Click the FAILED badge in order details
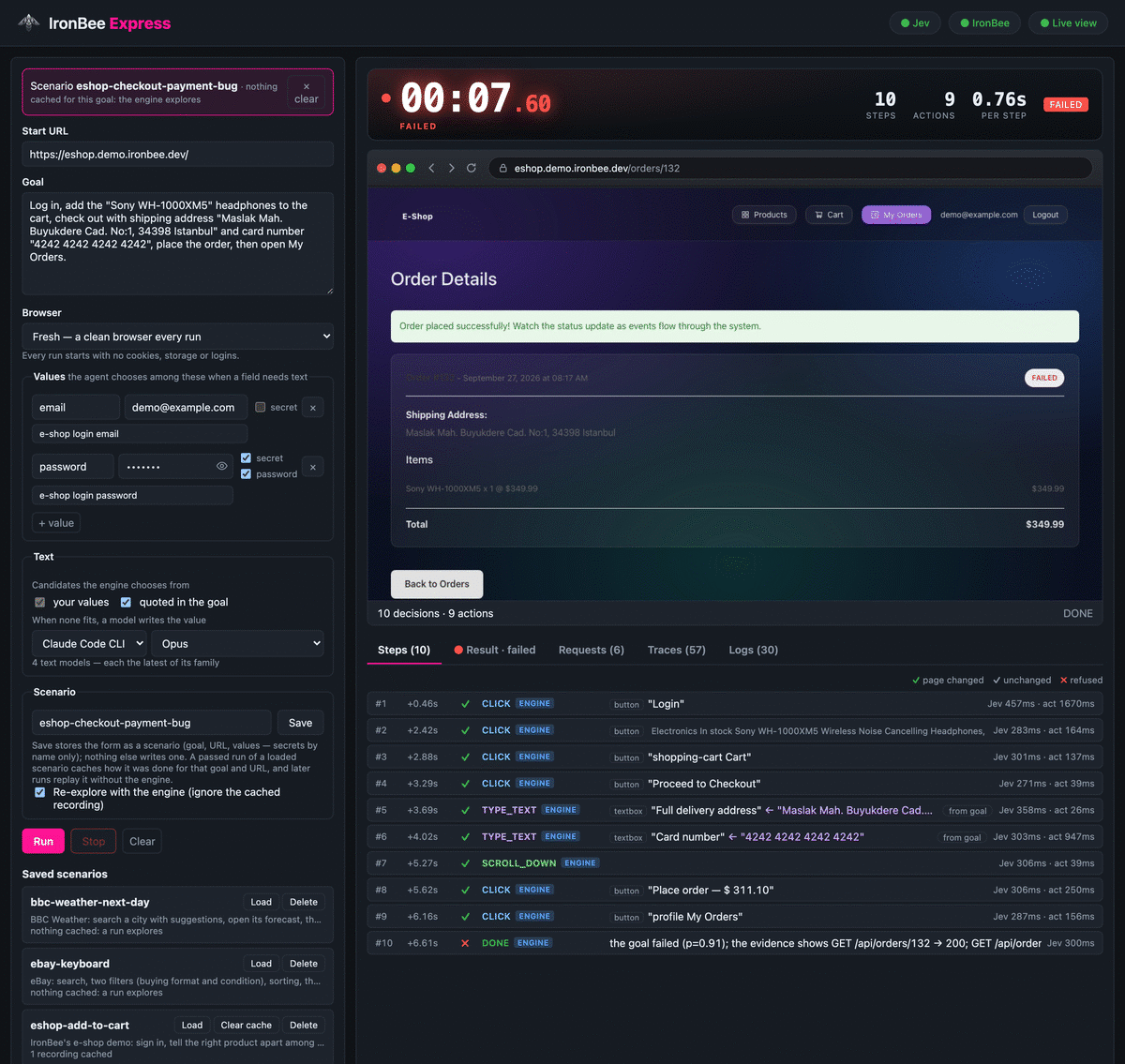The image size is (1125, 1064). pyautogui.click(x=1044, y=378)
